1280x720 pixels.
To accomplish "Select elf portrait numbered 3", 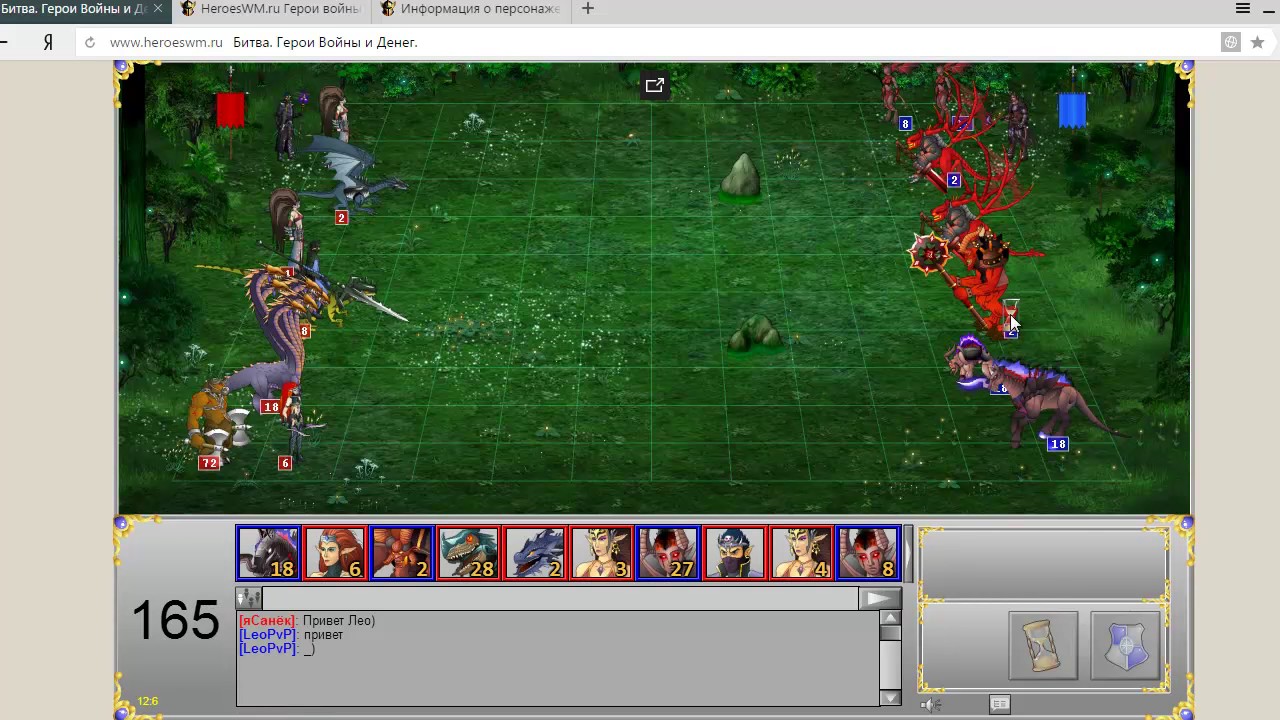I will point(601,553).
